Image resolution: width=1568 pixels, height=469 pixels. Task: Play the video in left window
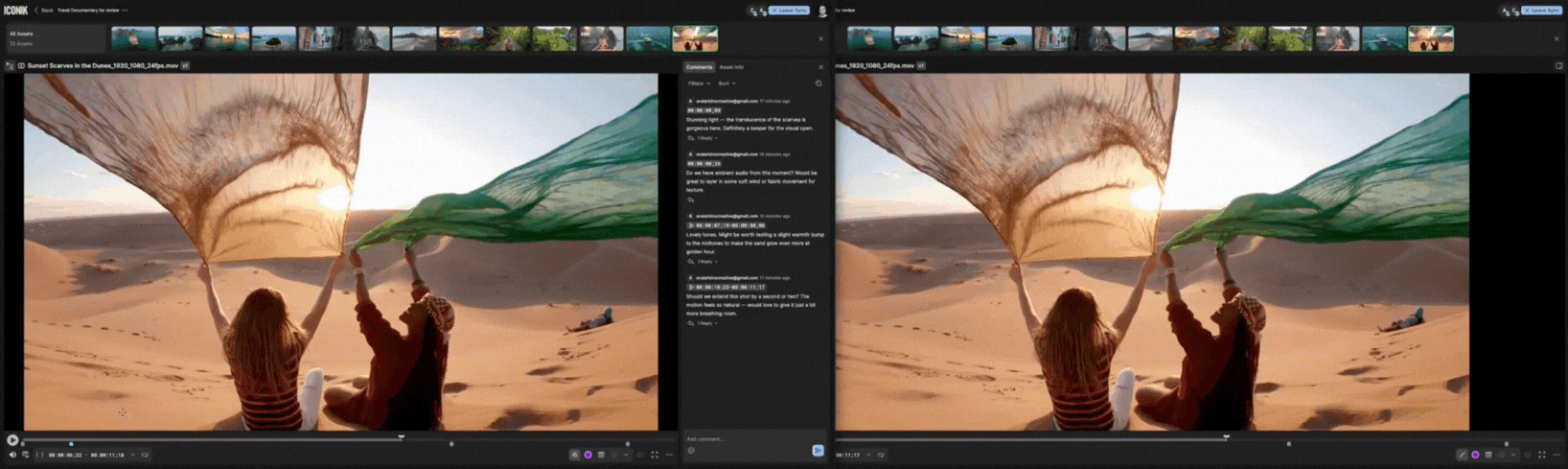(x=12, y=440)
